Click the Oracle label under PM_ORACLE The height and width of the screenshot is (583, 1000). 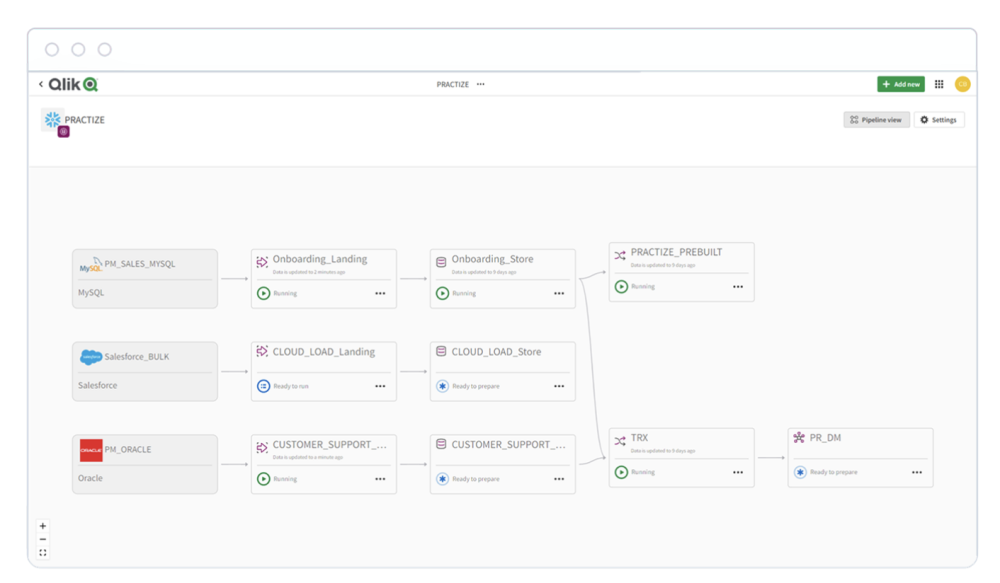90,478
